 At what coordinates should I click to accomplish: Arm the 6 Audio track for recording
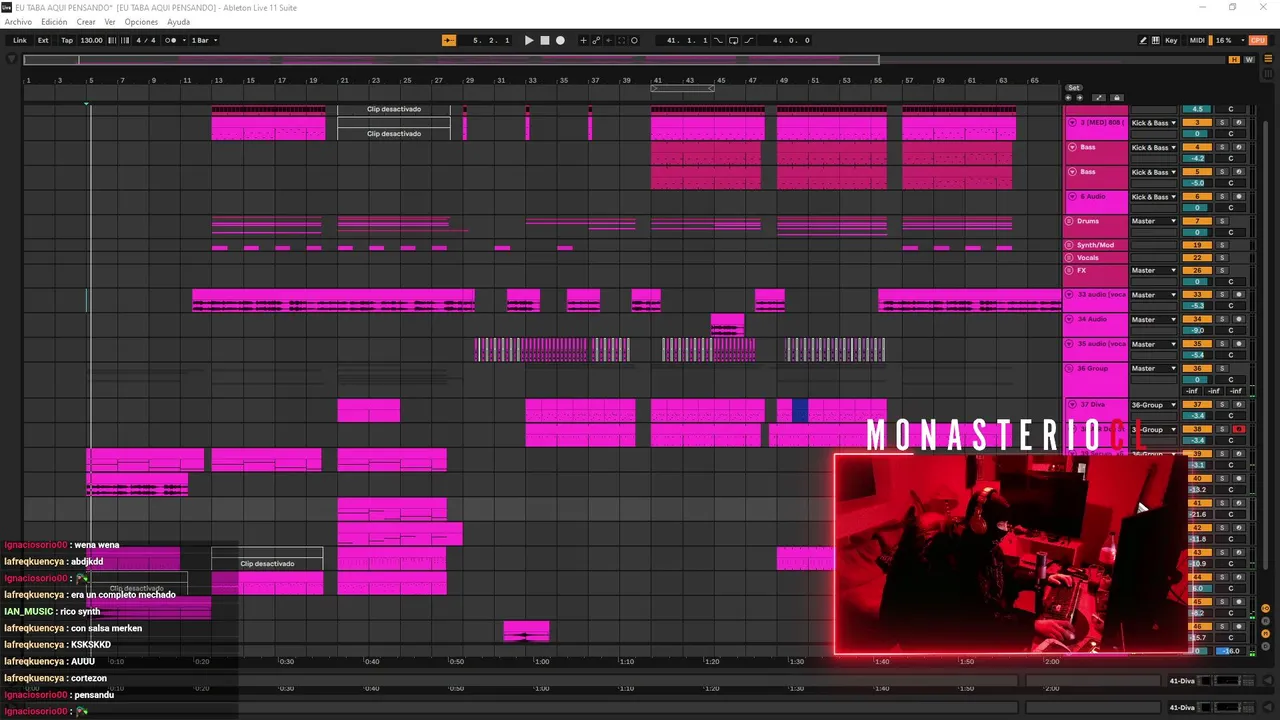point(1238,197)
